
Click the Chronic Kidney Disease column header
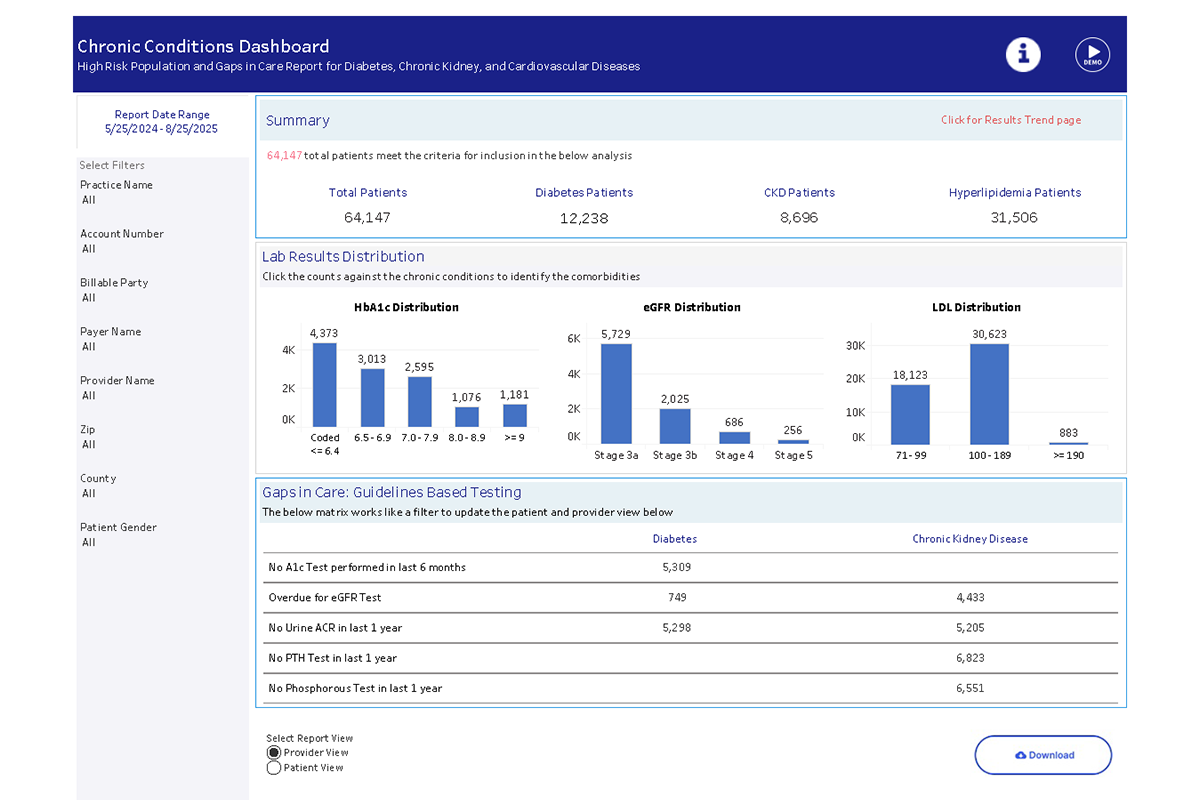click(970, 538)
